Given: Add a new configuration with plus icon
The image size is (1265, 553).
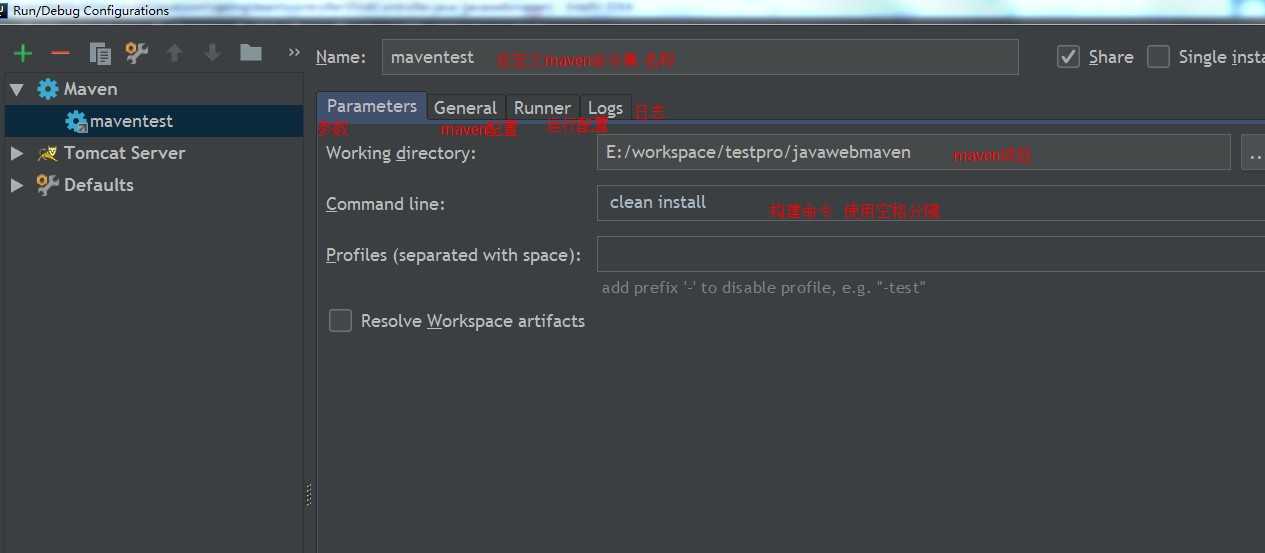Looking at the screenshot, I should click(23, 53).
